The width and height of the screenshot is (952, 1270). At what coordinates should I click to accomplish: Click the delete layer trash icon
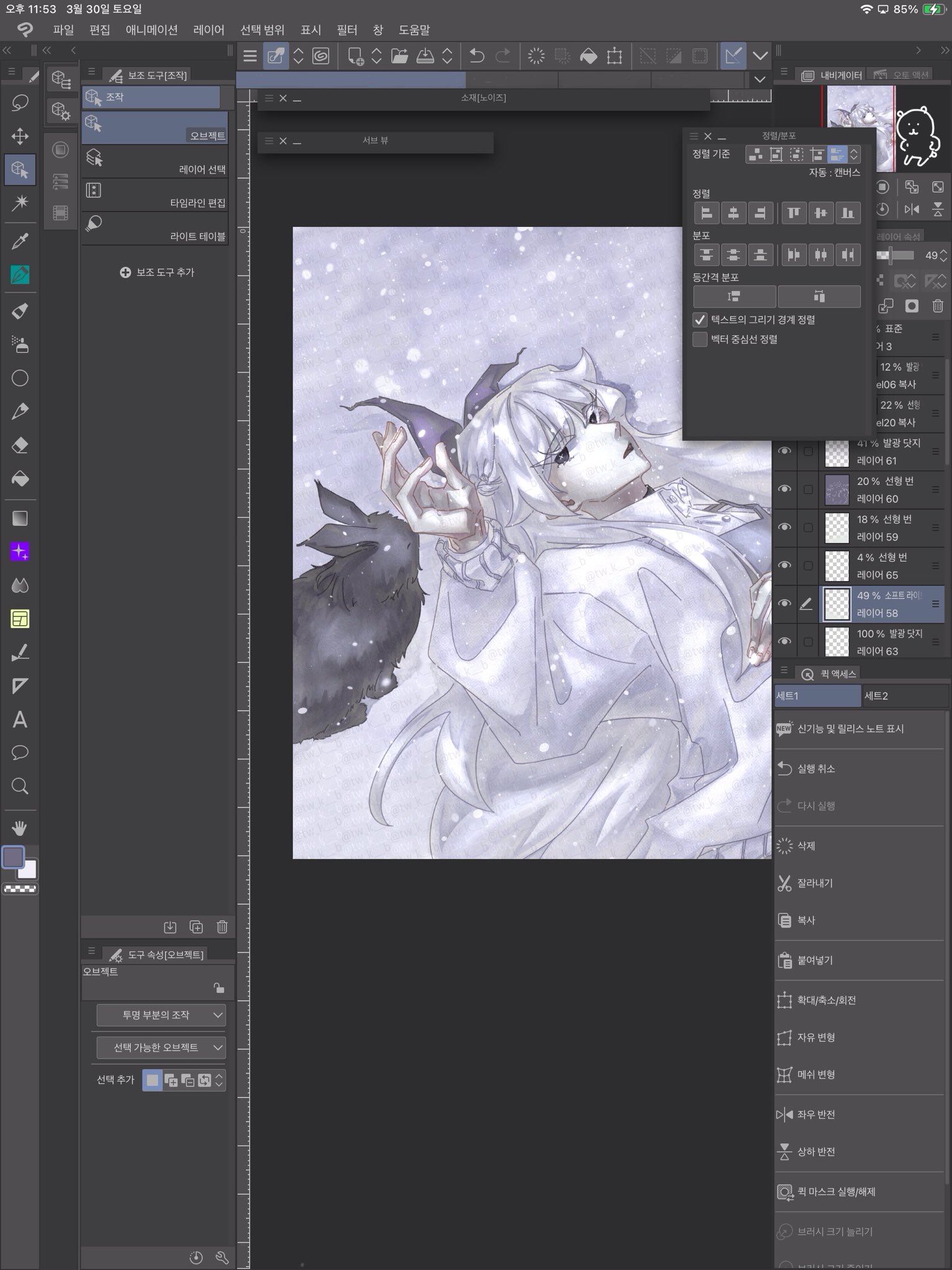coord(938,305)
